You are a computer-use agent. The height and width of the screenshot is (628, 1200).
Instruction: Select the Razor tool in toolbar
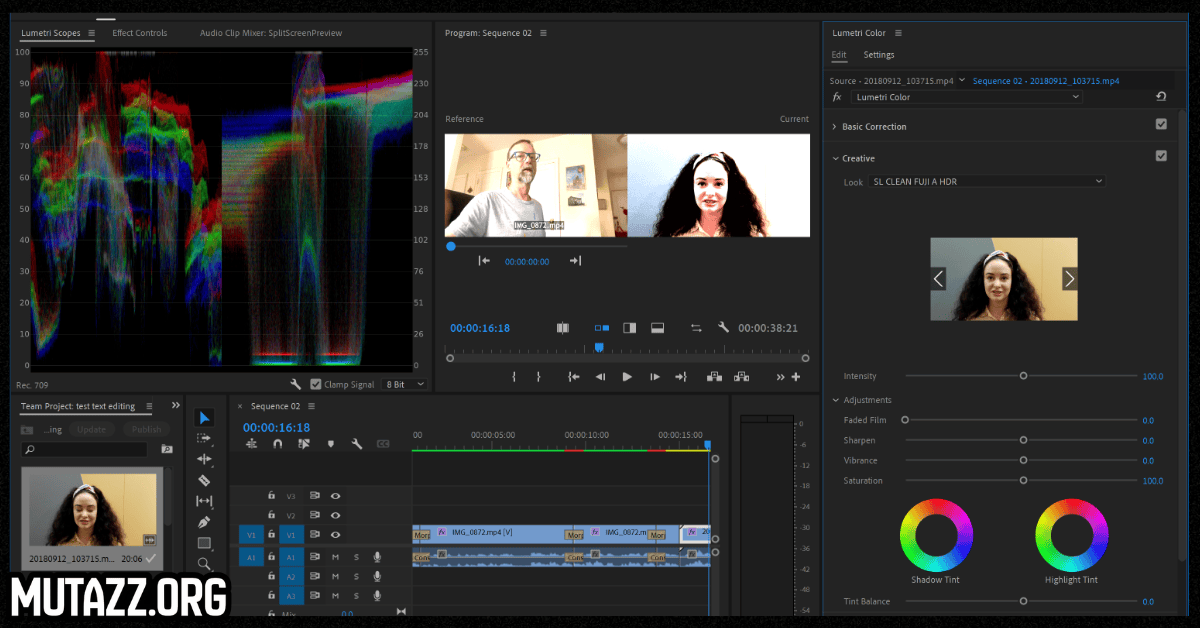204,480
